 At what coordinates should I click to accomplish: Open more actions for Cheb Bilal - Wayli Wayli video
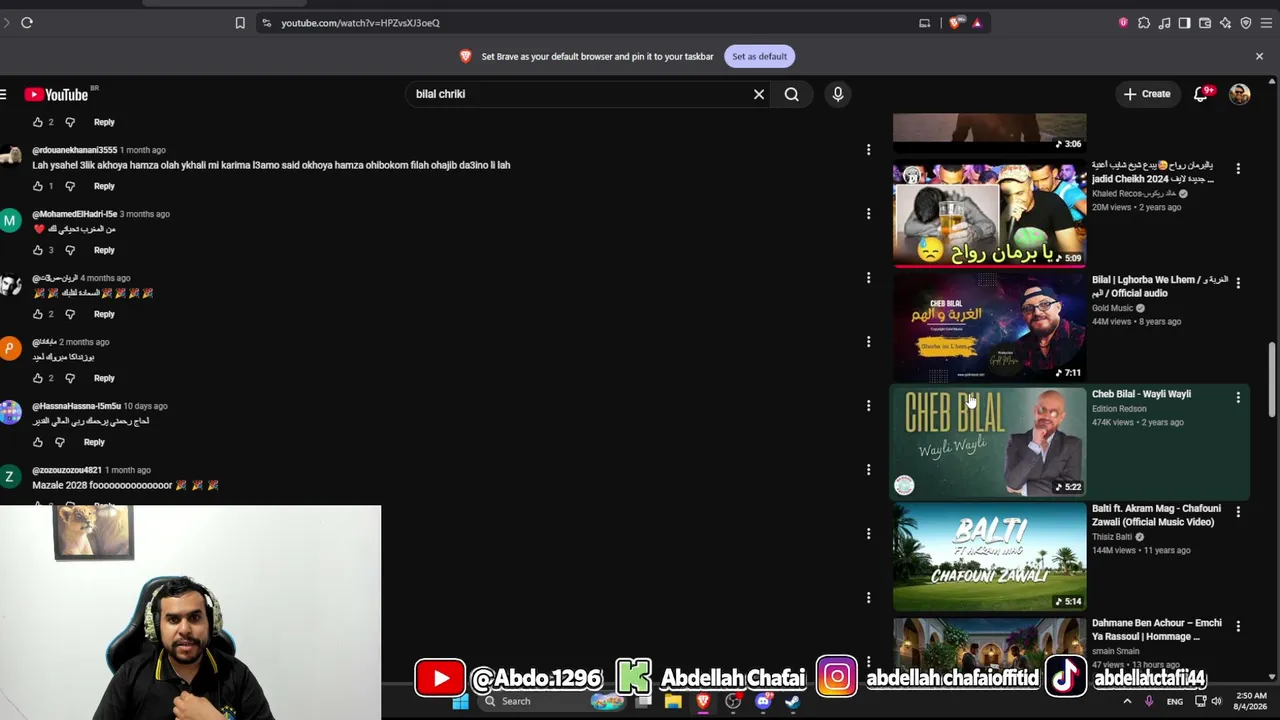click(1238, 398)
